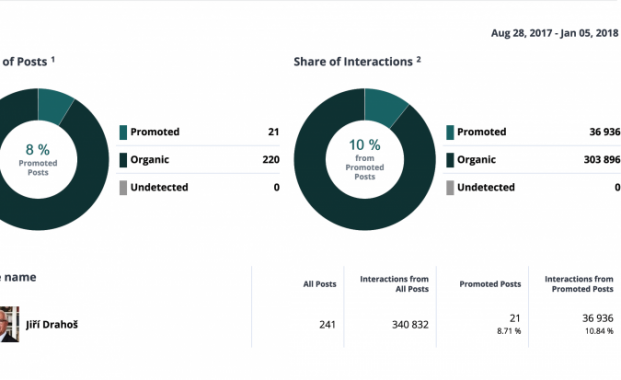The image size is (621, 380).
Task: Click the 340 832 interactions value cell
Action: (x=410, y=325)
